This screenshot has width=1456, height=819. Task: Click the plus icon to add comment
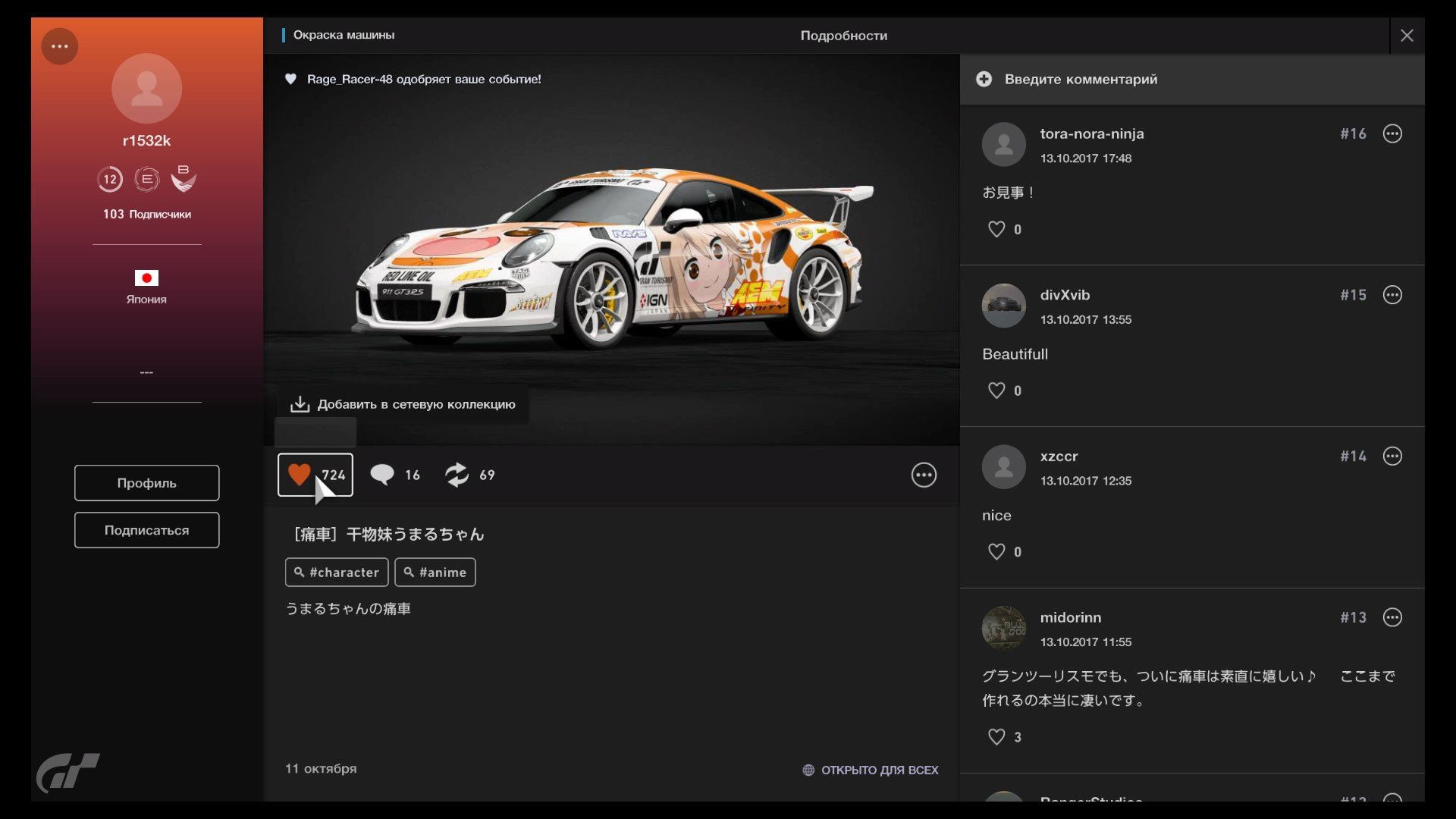click(x=984, y=79)
